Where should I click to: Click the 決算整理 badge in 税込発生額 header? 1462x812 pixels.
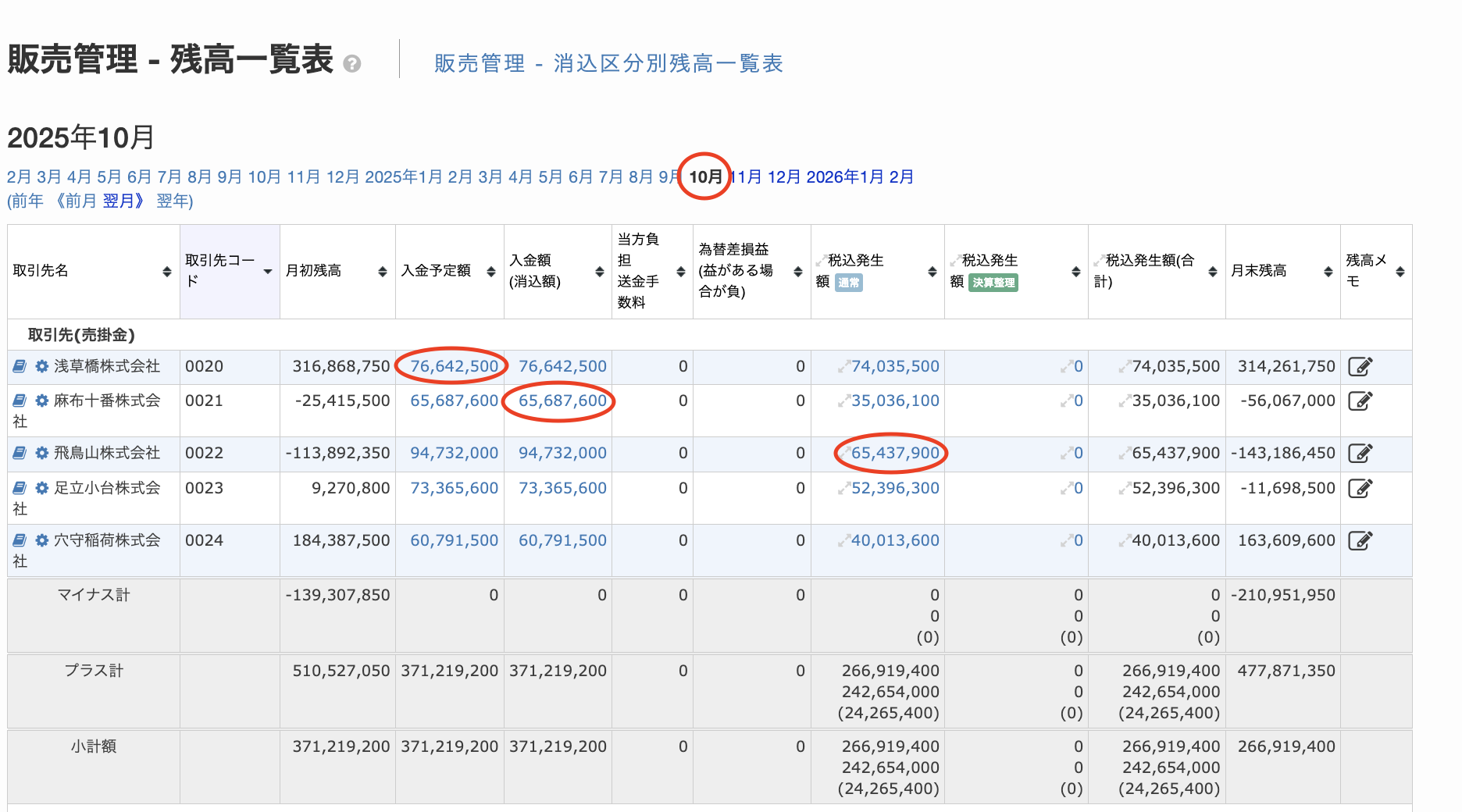pos(993,283)
